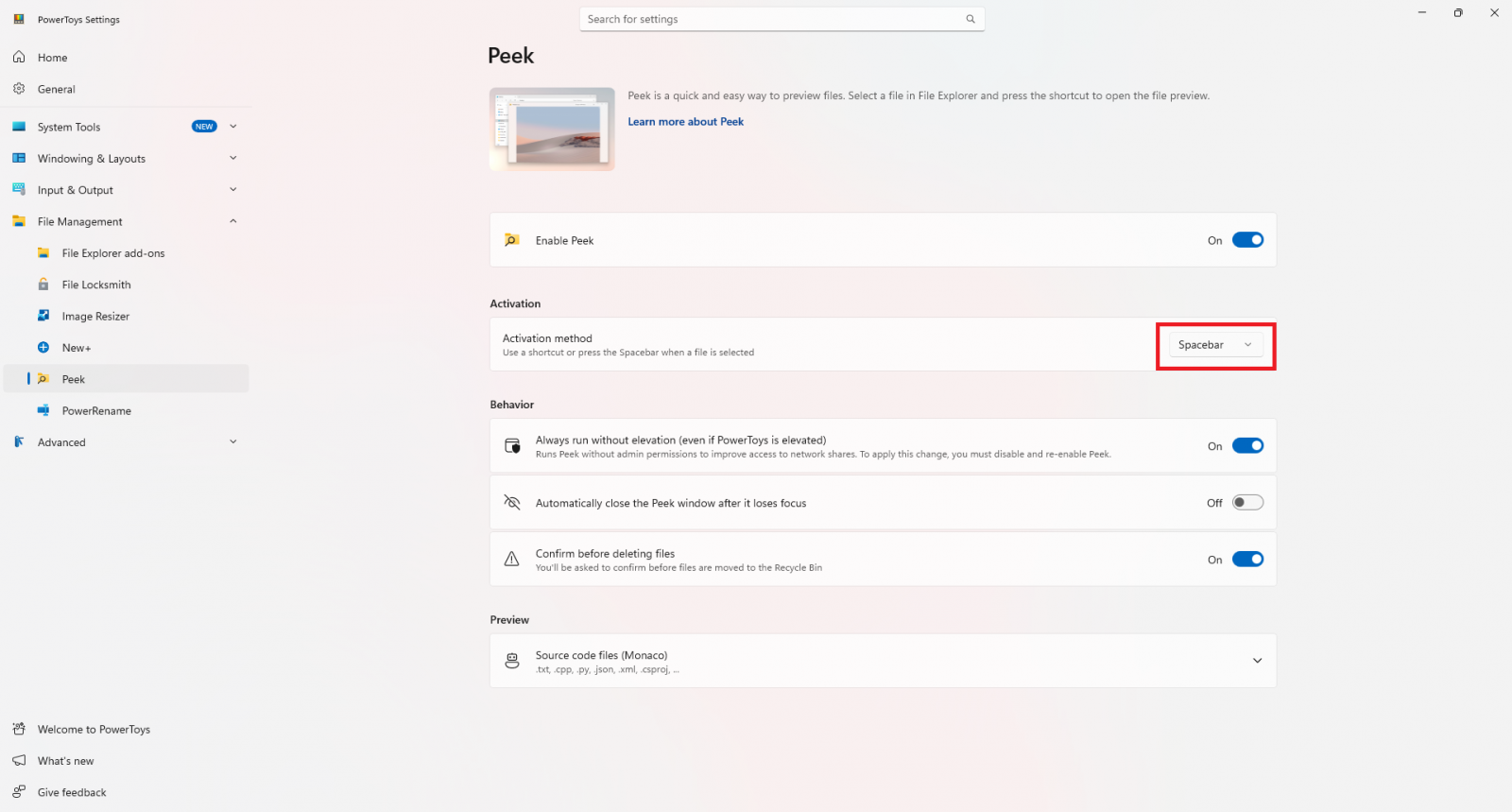Turn on auto-close Peek window toggle

click(x=1247, y=503)
